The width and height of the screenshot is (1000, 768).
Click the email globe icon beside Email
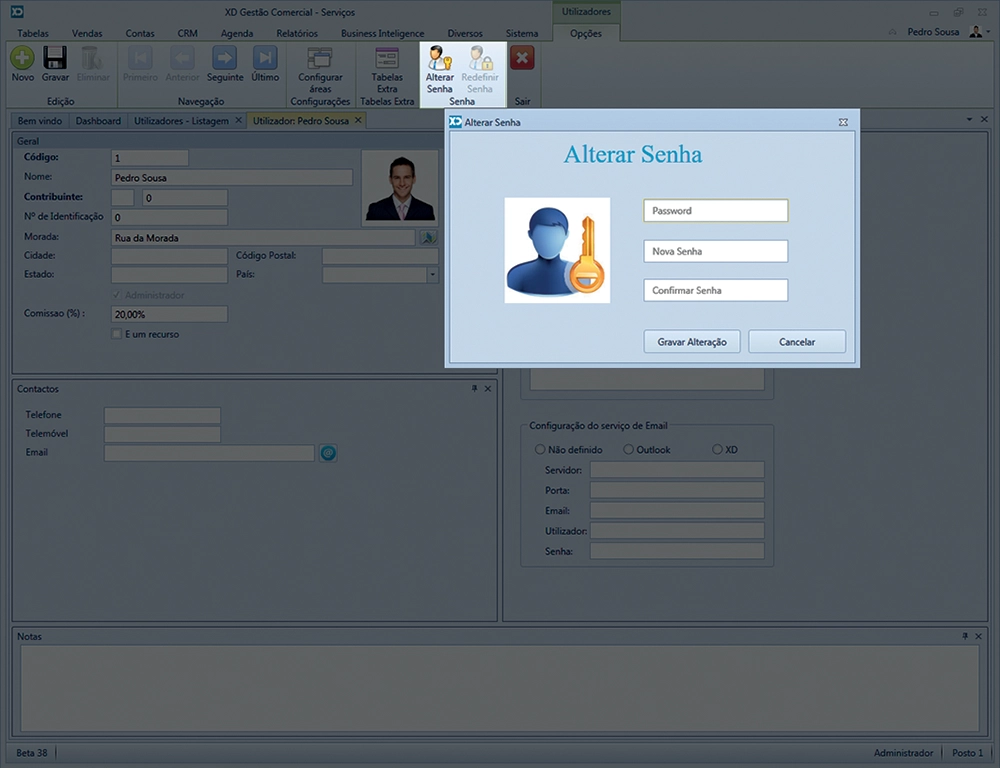[328, 453]
